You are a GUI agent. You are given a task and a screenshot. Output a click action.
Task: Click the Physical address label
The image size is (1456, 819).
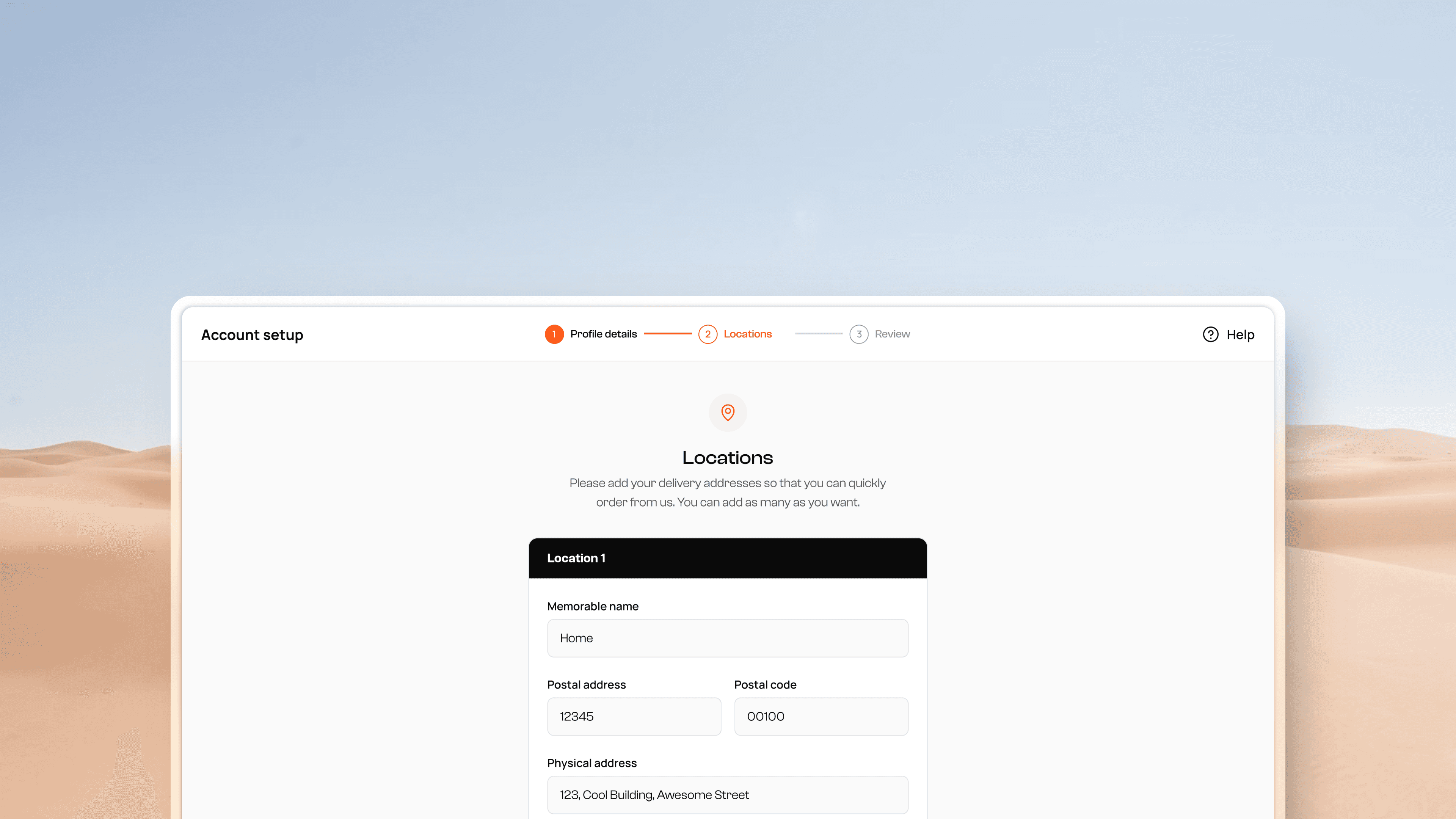(x=592, y=763)
